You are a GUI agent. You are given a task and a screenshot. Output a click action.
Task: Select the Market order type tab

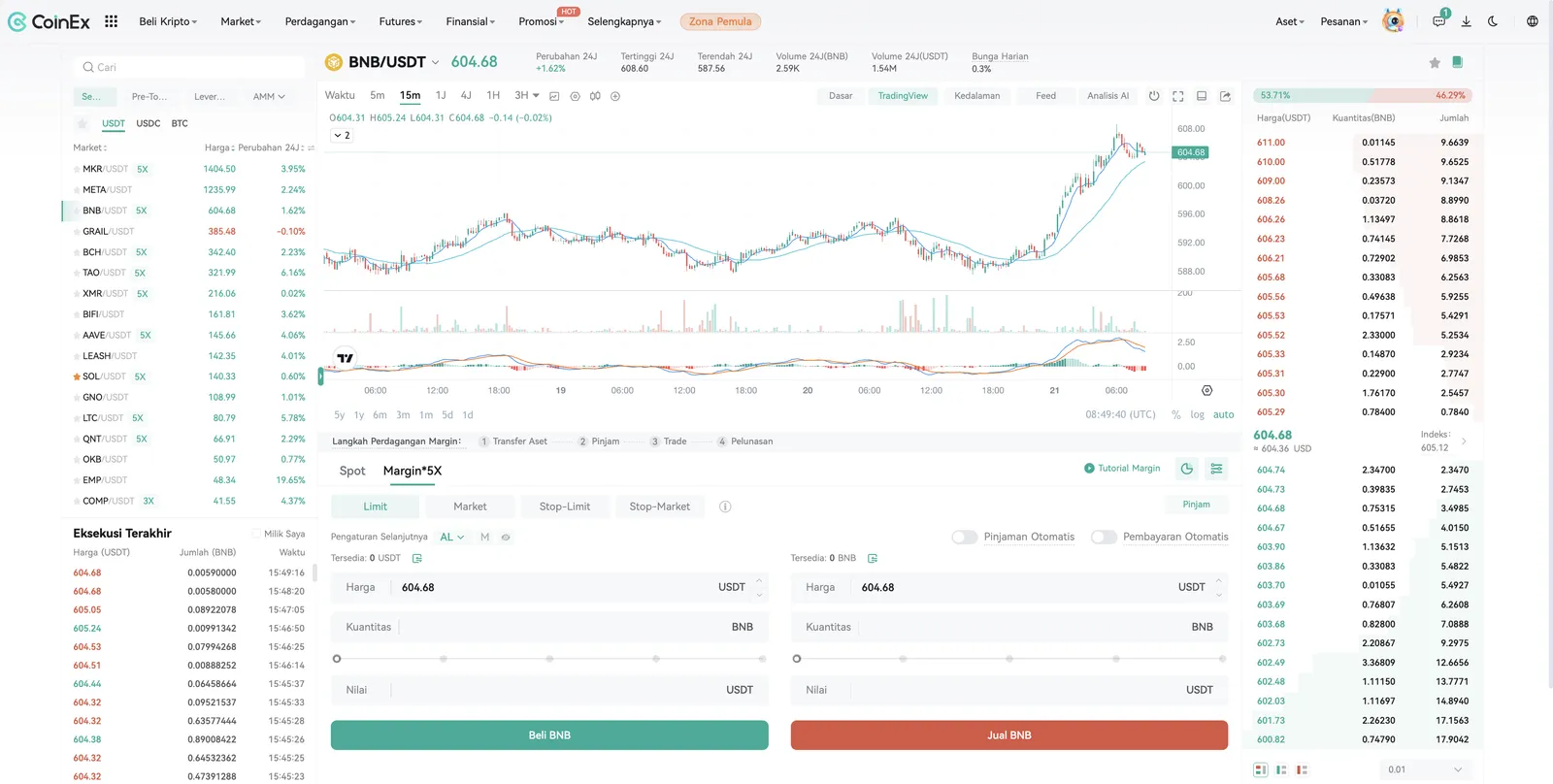pos(470,506)
